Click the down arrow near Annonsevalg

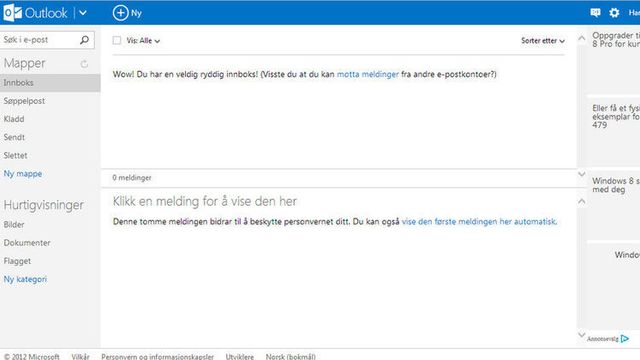coord(582,335)
